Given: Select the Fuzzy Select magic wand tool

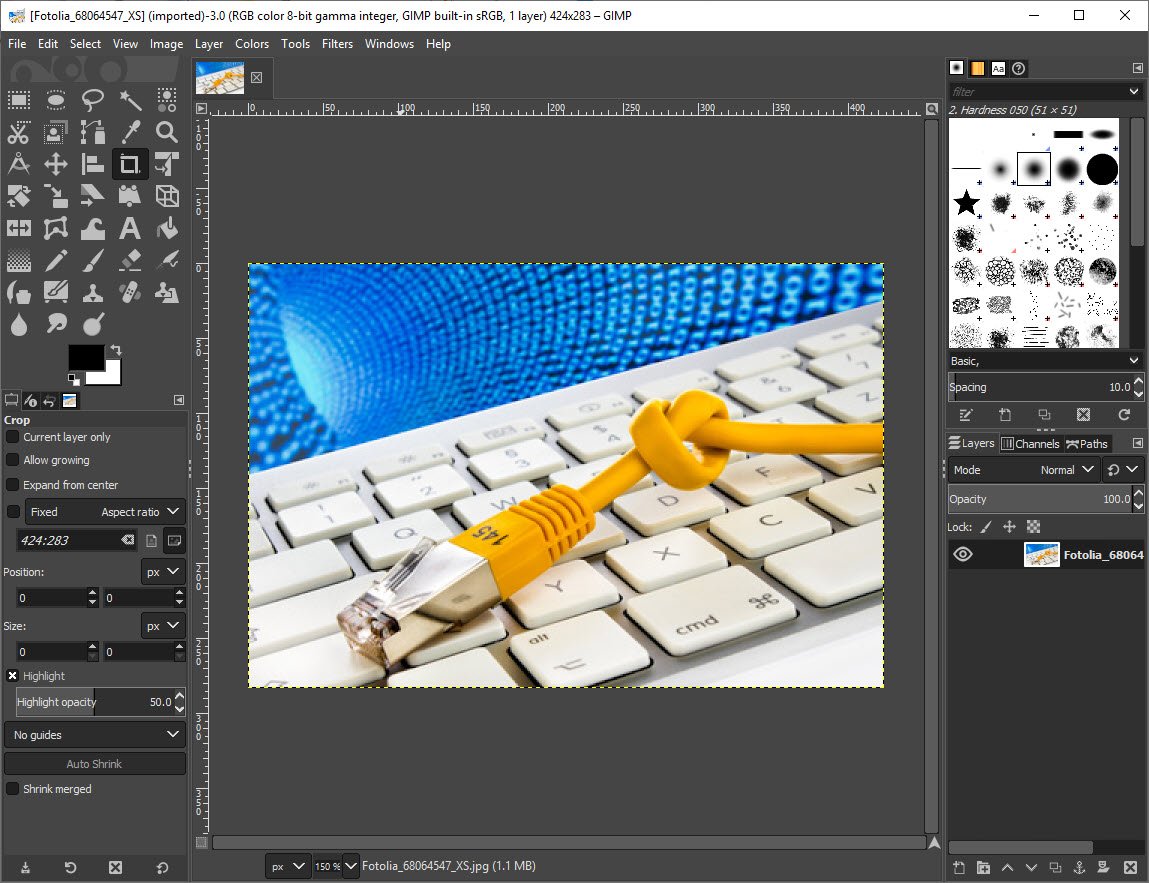Looking at the screenshot, I should click(x=130, y=99).
